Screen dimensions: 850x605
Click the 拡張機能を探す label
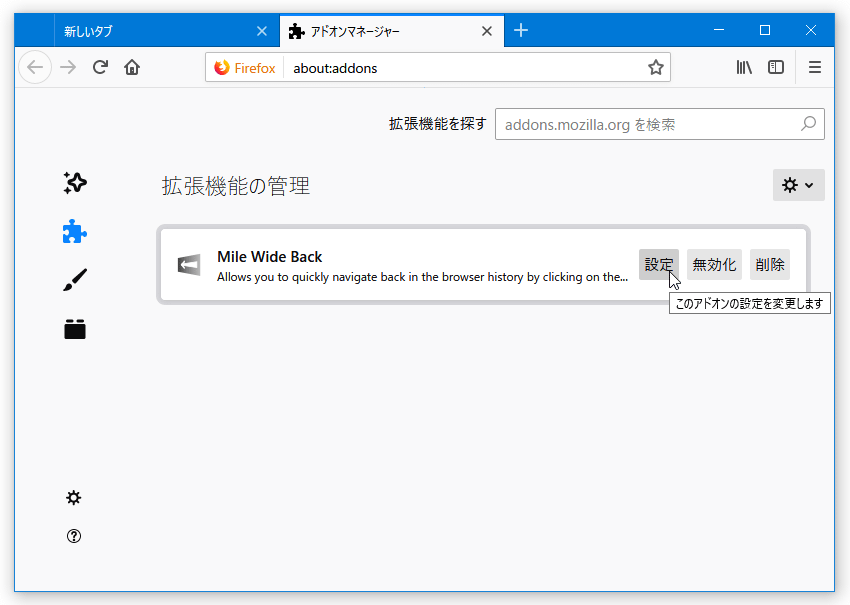(x=437, y=124)
